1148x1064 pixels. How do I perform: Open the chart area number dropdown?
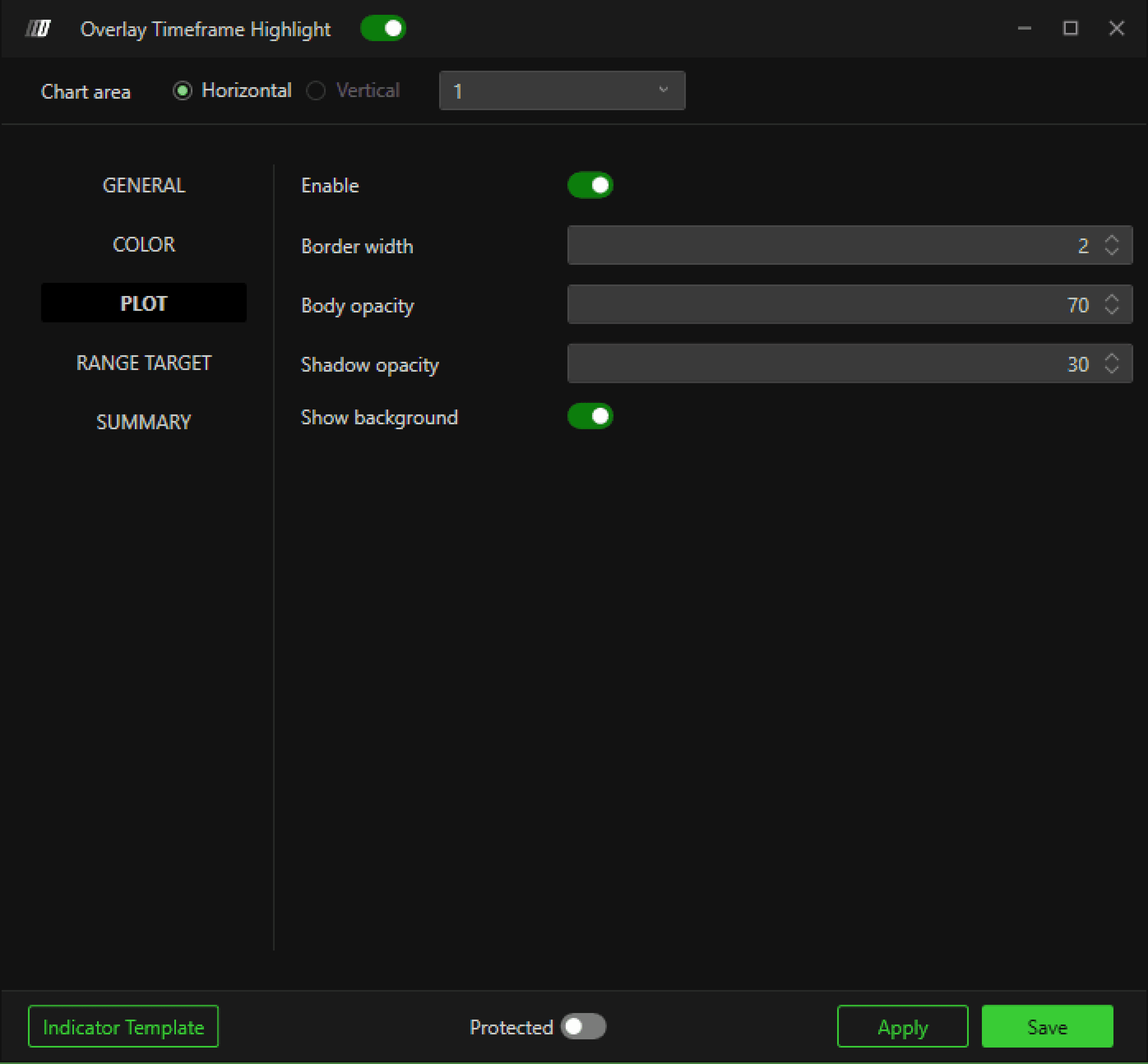(561, 90)
